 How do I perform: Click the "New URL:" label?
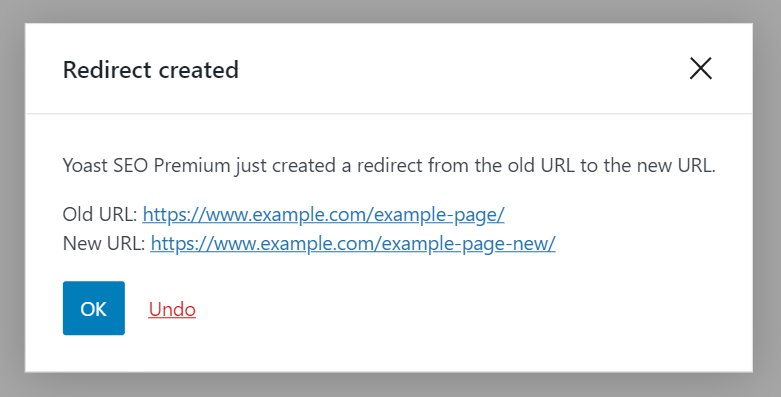click(104, 244)
